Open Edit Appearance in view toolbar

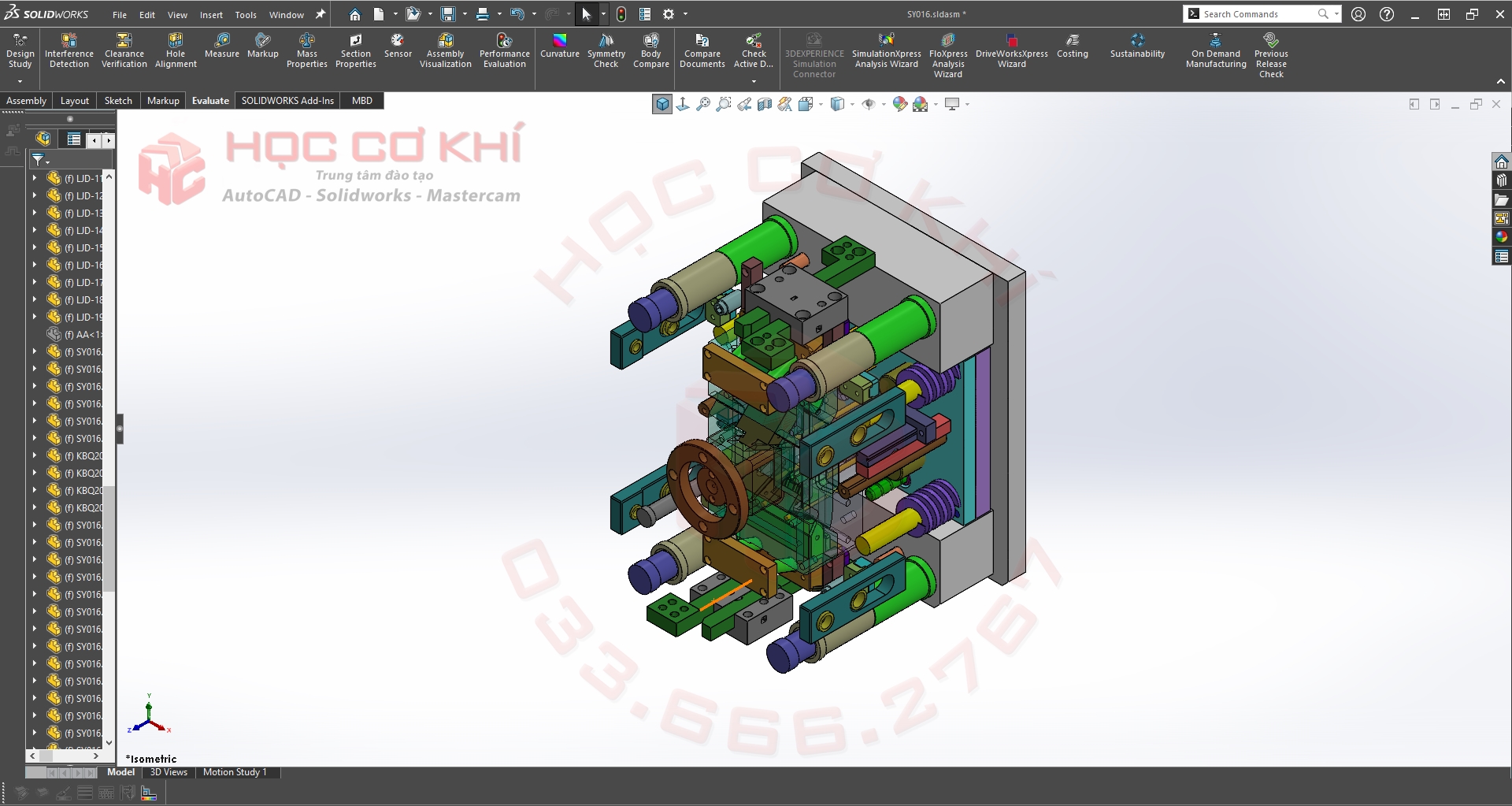[x=899, y=104]
